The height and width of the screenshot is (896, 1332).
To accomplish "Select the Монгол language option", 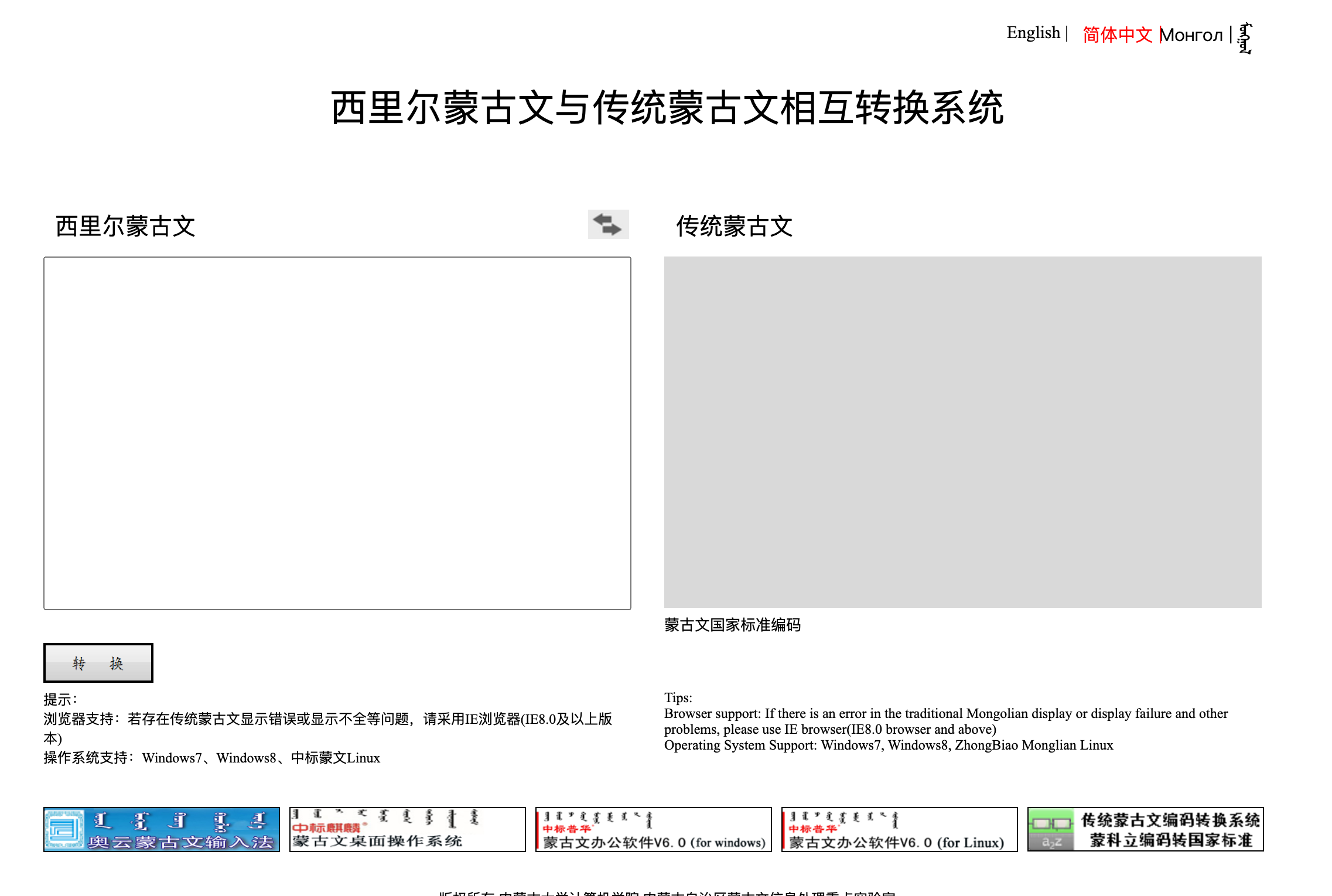I will point(1191,35).
